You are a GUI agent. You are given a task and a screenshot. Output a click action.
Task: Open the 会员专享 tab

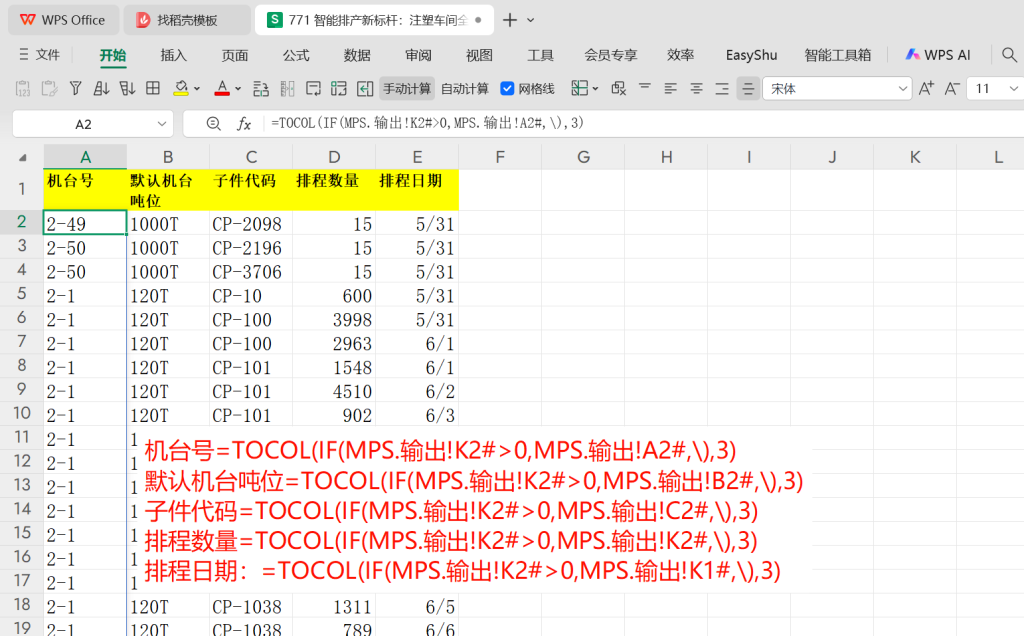coord(611,56)
